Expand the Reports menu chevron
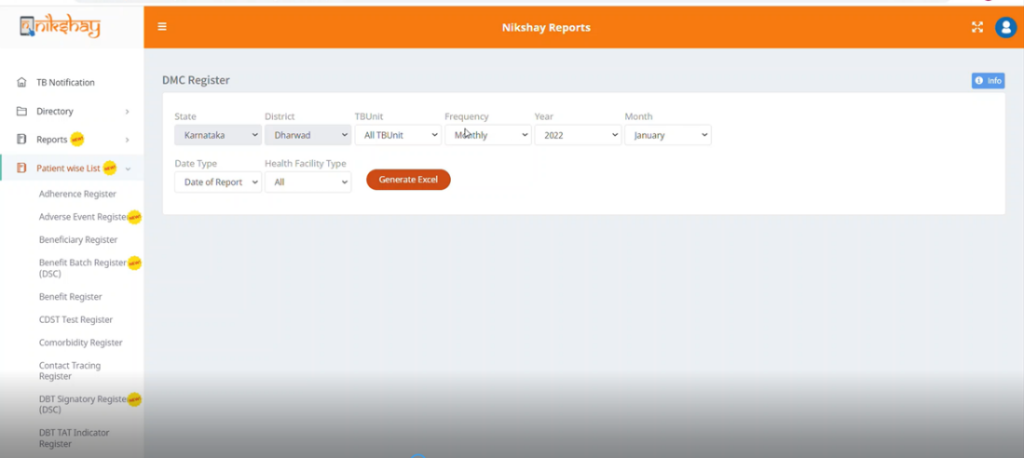Viewport: 1024px width, 458px height. (x=127, y=140)
